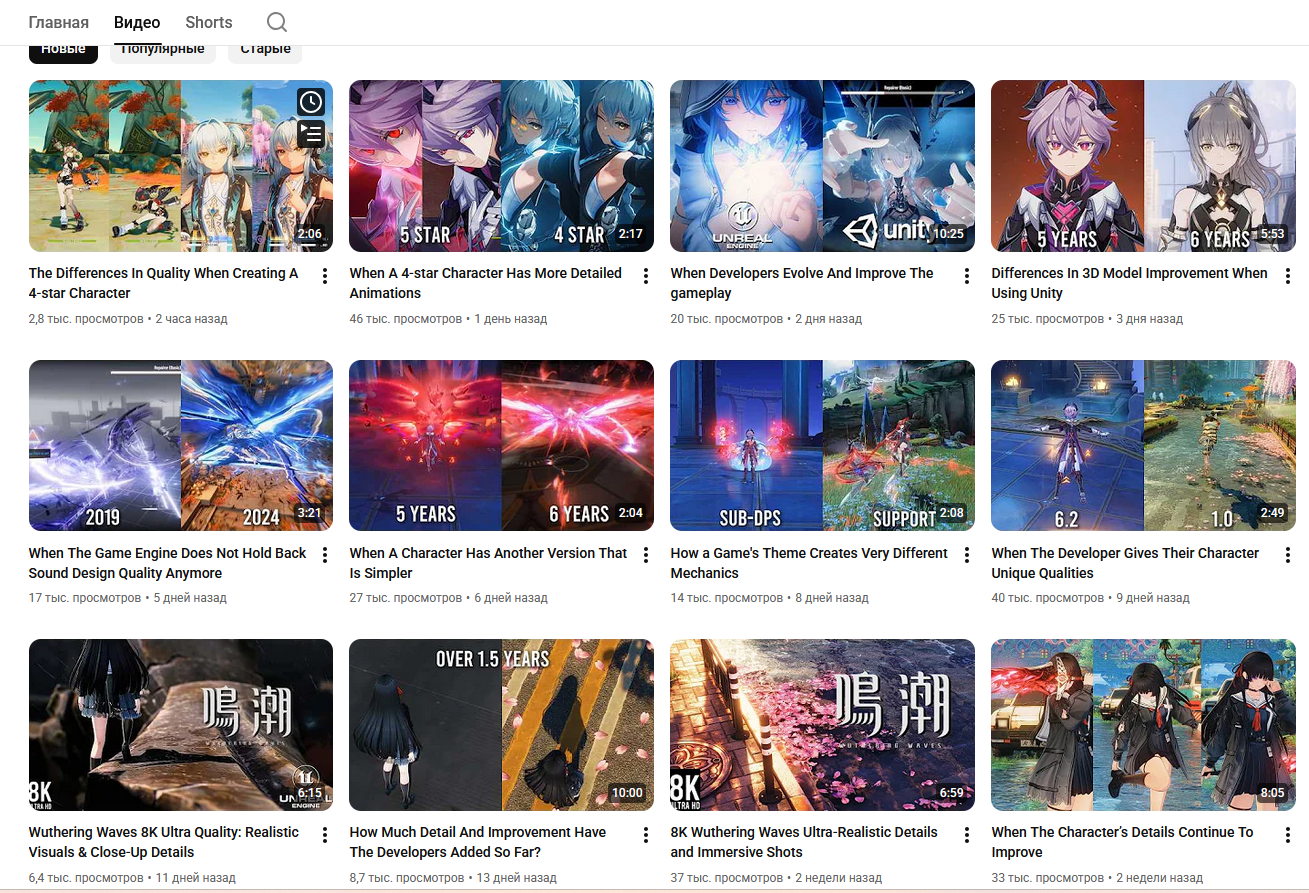The width and height of the screenshot is (1309, 893).
Task: Play the 8:05 video thumbnail
Action: (x=1143, y=725)
